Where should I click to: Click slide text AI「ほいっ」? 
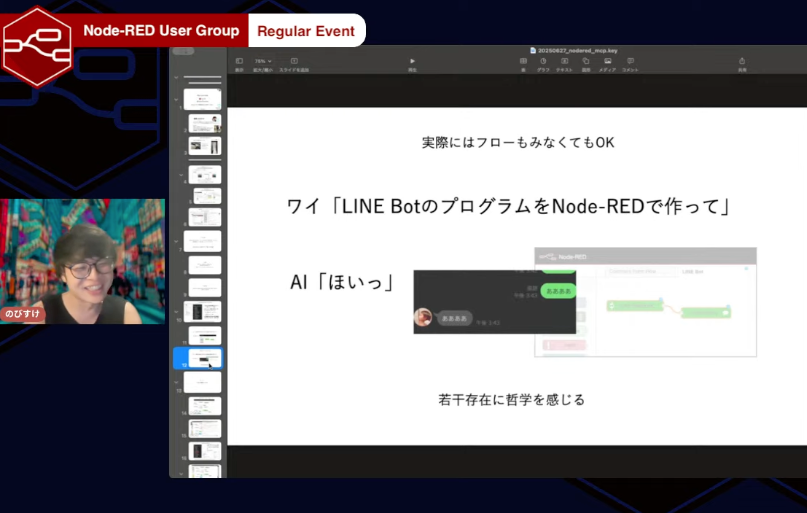click(x=342, y=281)
